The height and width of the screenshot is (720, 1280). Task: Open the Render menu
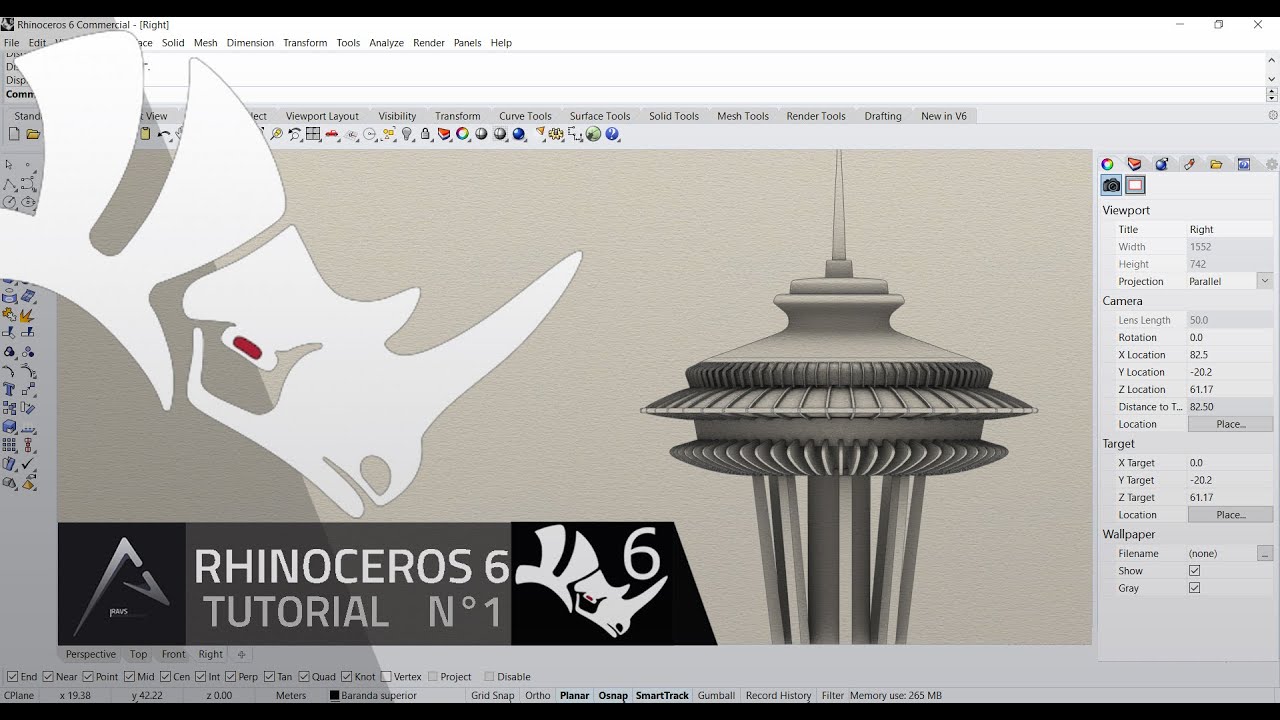[429, 43]
